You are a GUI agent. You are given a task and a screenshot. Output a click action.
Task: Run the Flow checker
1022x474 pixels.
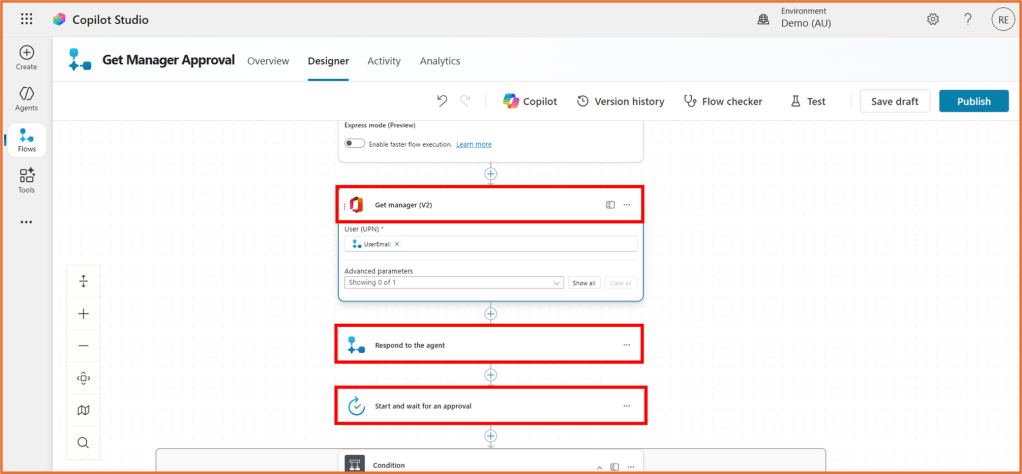pyautogui.click(x=722, y=101)
